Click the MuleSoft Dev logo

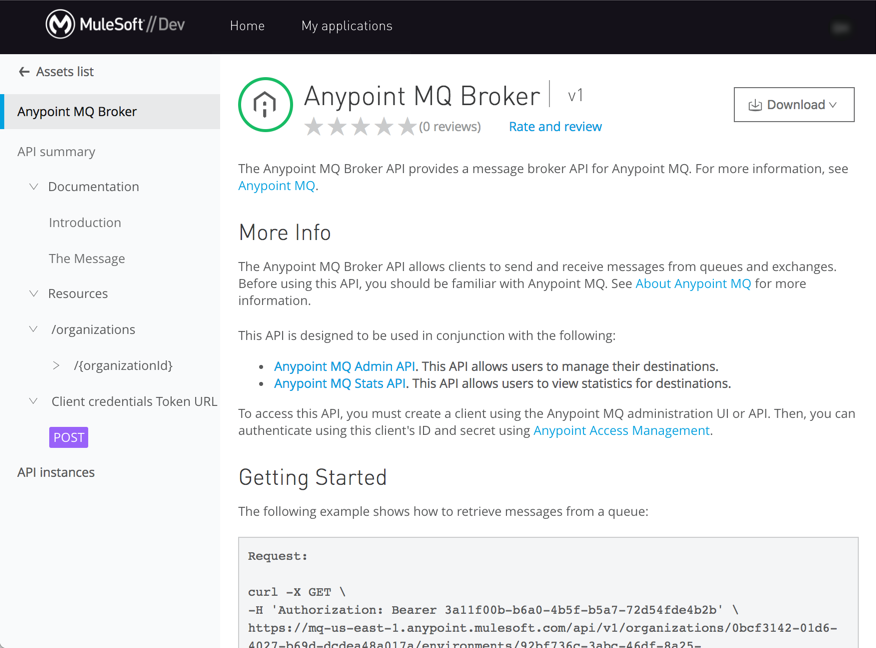click(x=115, y=25)
